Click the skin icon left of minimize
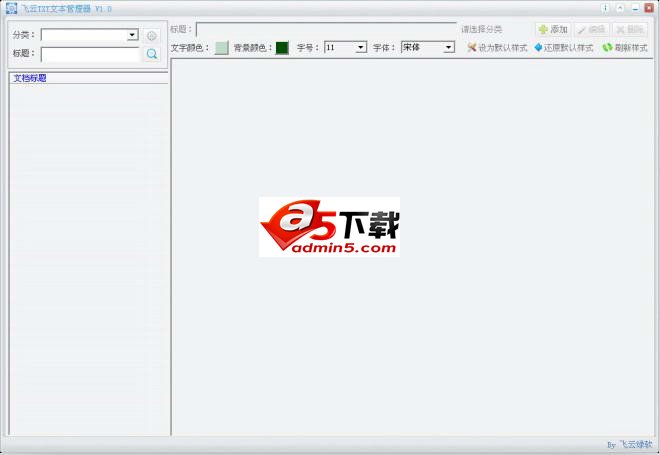 [x=620, y=8]
